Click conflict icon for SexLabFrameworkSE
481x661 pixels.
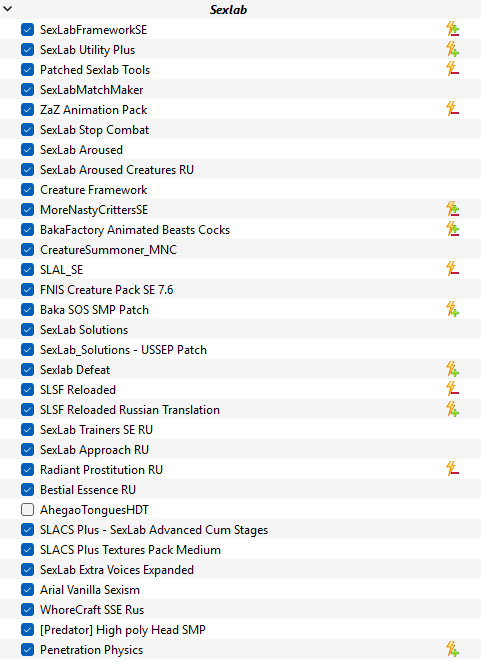coord(452,30)
